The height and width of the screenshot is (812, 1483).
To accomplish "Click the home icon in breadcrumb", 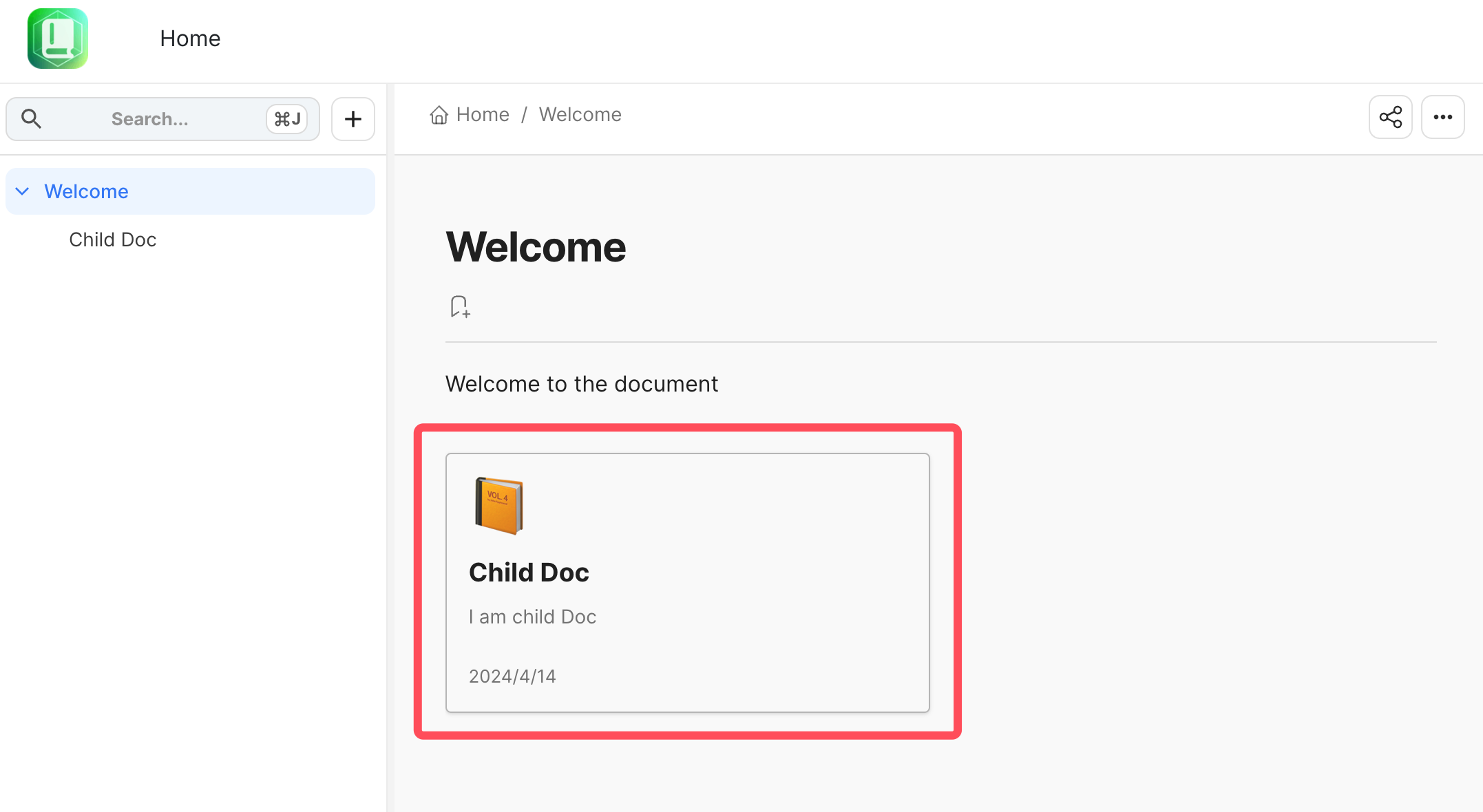I will click(x=439, y=115).
